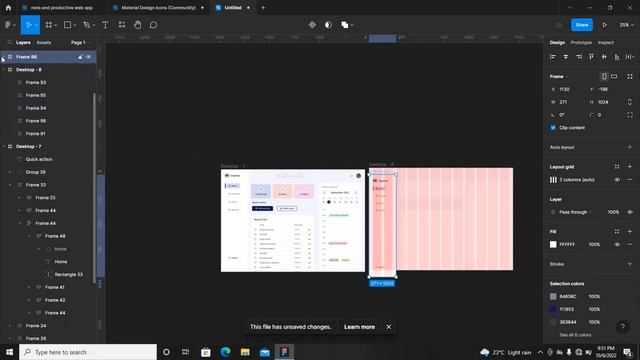Select landscape frame orientation
This screenshot has height=360, width=640.
click(x=614, y=76)
